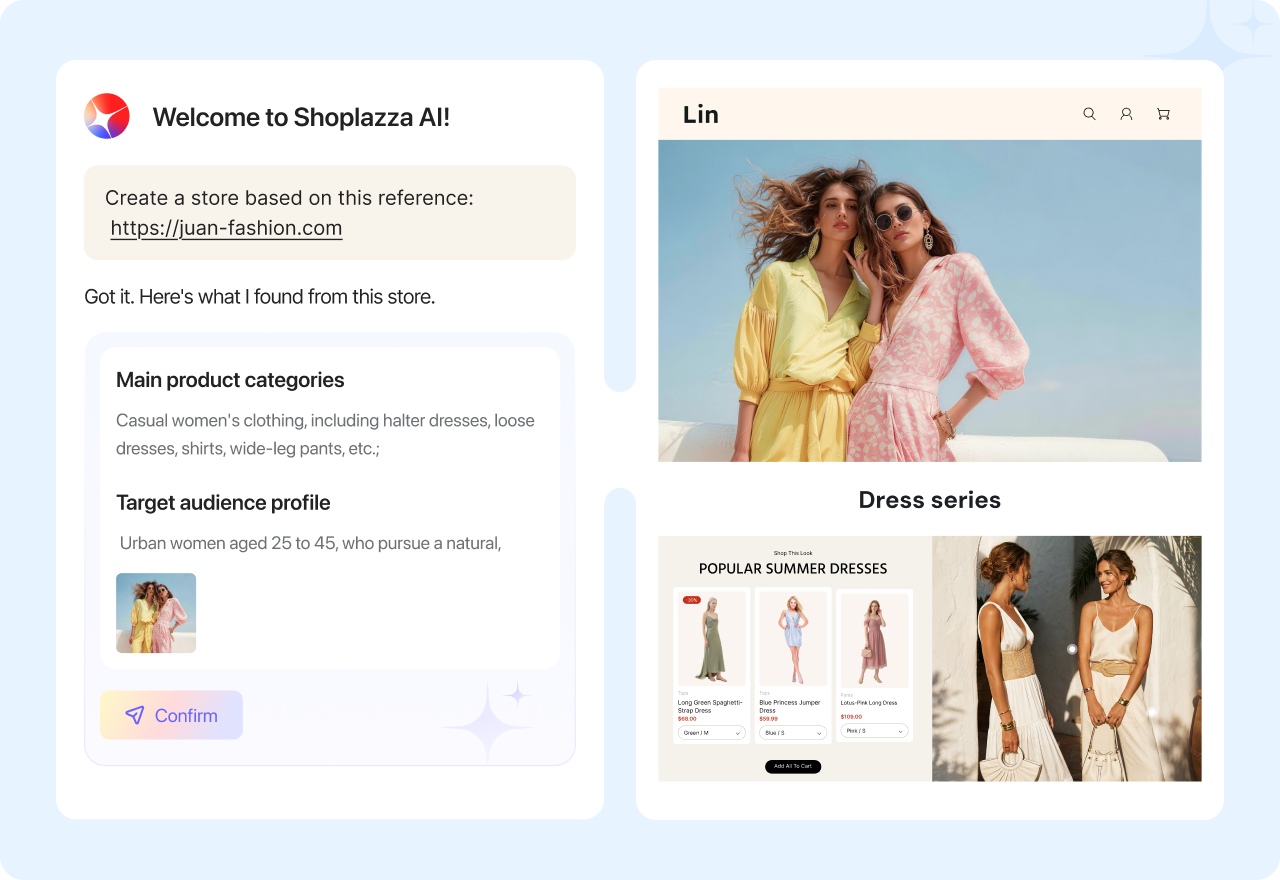Click the Add All To Cart button
The image size is (1280, 880).
coord(793,766)
